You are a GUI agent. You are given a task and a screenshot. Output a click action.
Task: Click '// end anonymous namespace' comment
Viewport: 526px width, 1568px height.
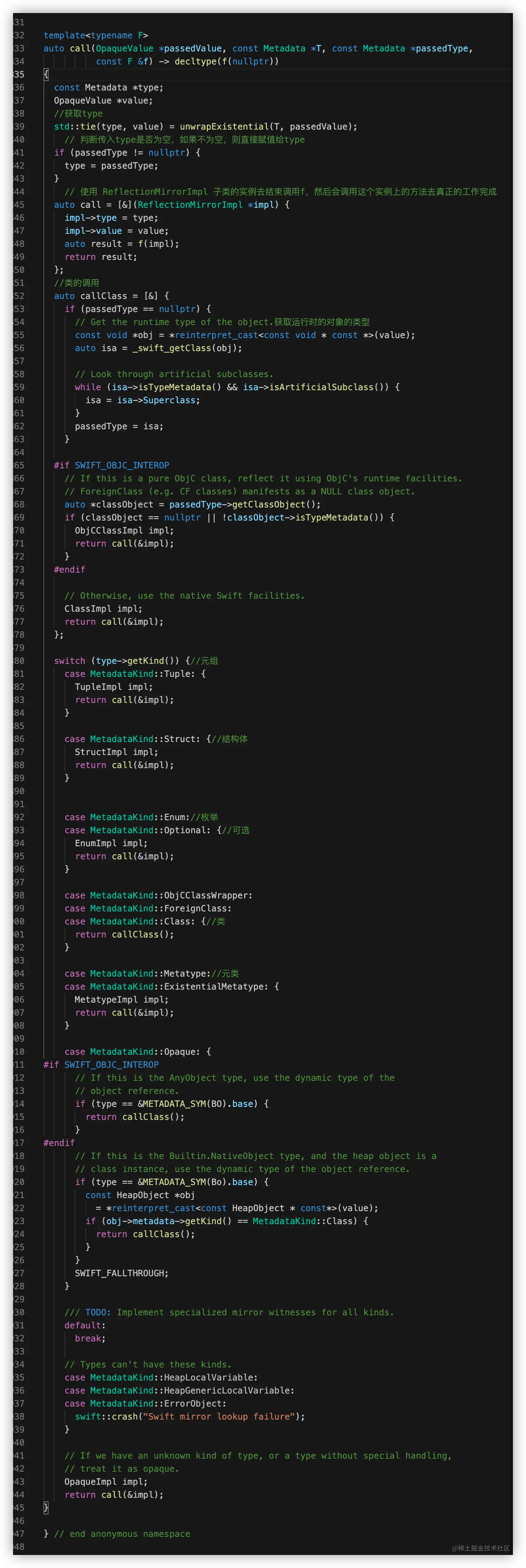pos(122,1534)
